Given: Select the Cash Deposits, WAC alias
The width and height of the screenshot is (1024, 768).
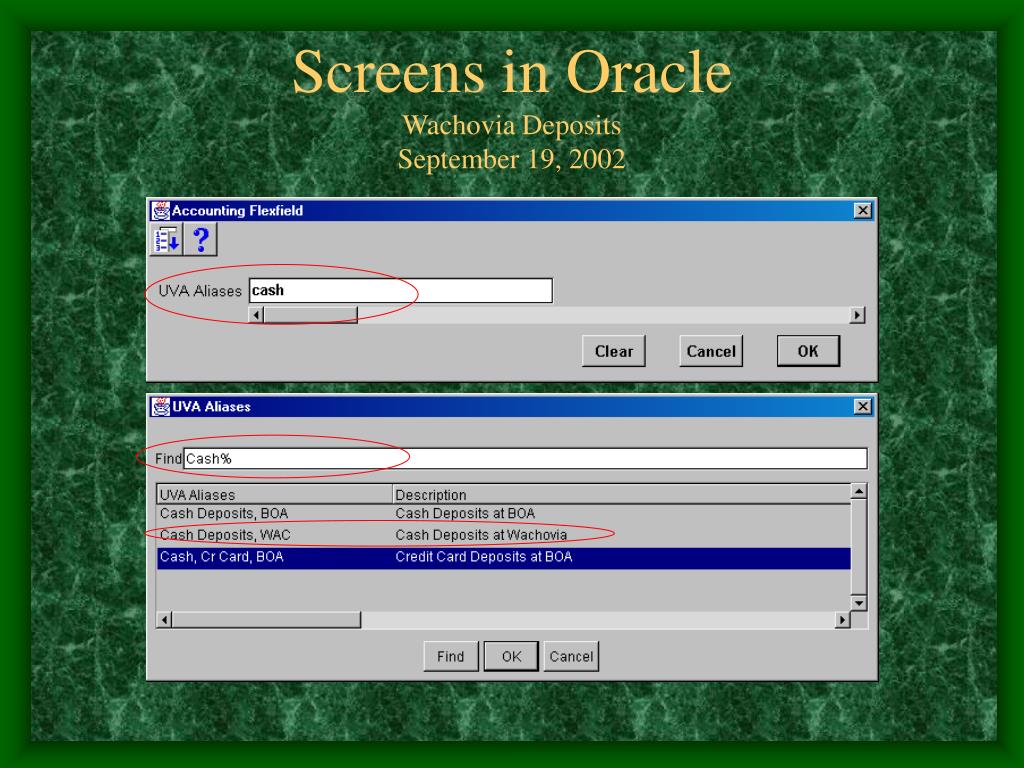Looking at the screenshot, I should coord(225,535).
